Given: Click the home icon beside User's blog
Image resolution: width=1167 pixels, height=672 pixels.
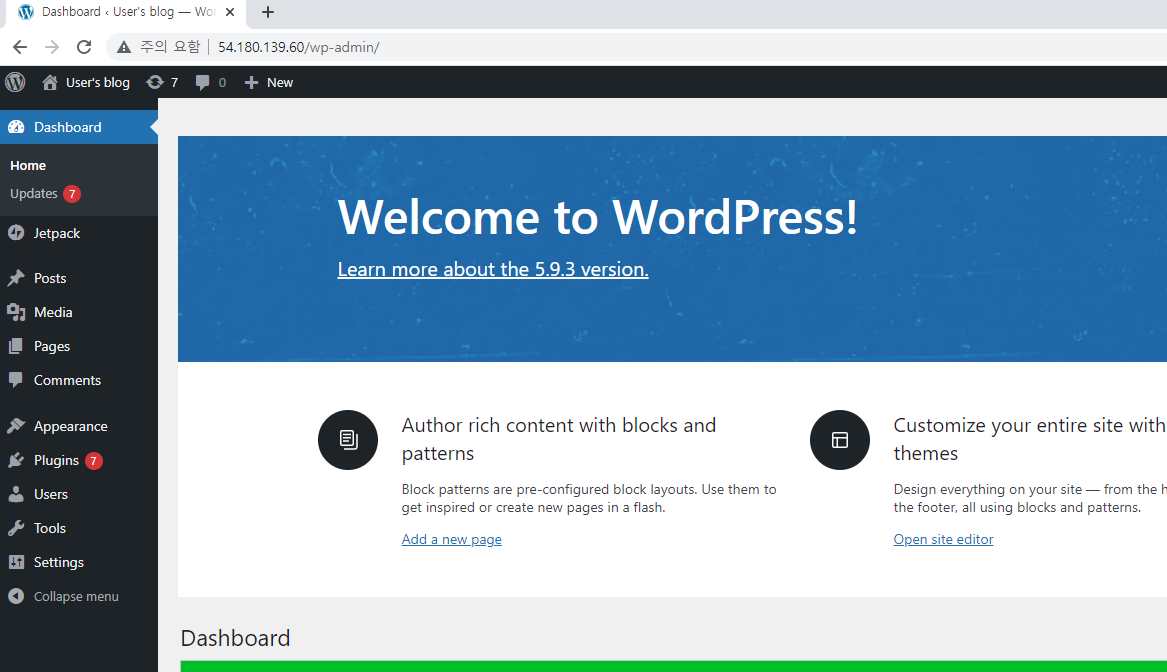Looking at the screenshot, I should click(x=50, y=82).
